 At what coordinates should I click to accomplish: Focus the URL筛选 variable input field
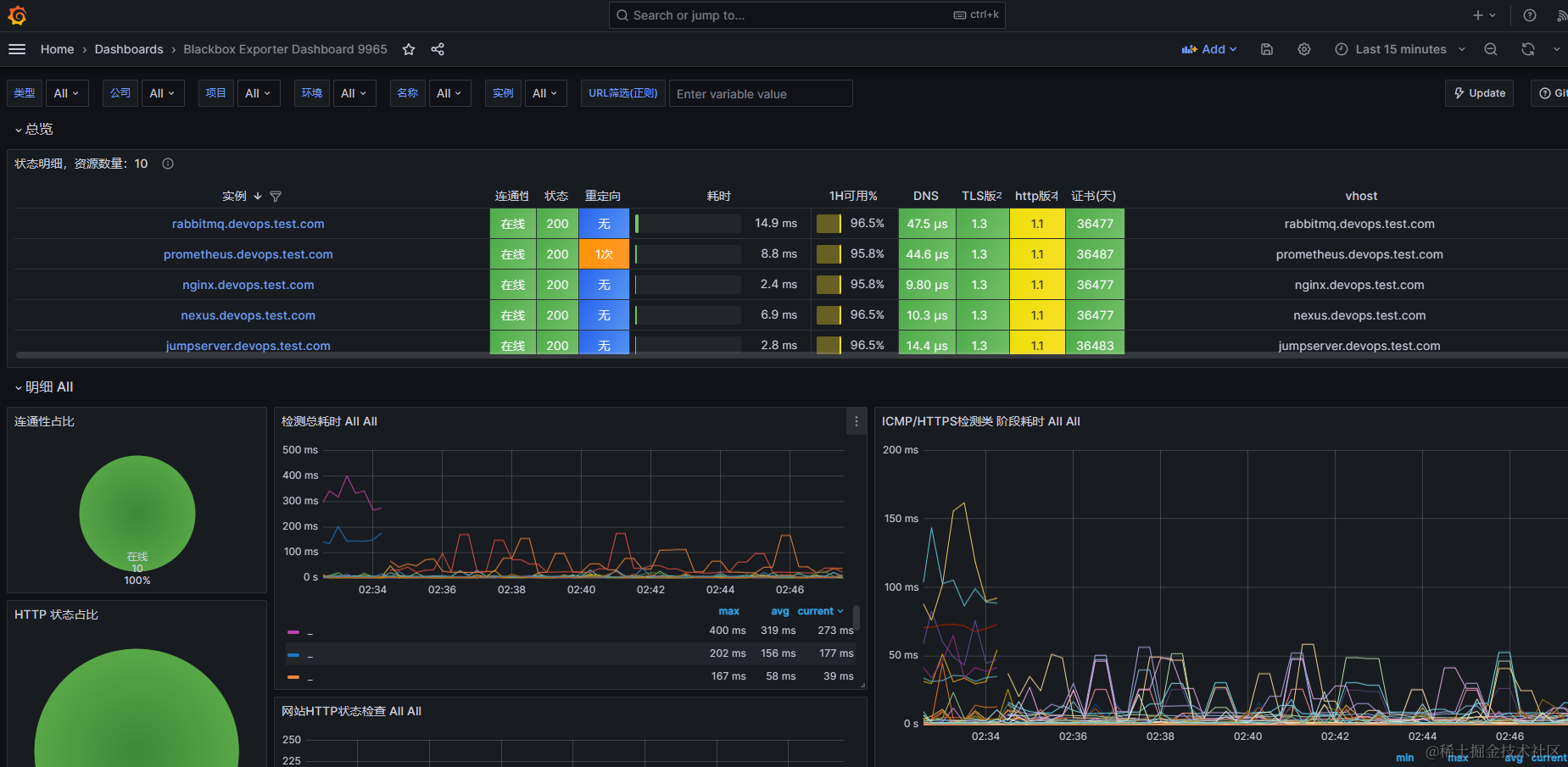point(761,93)
